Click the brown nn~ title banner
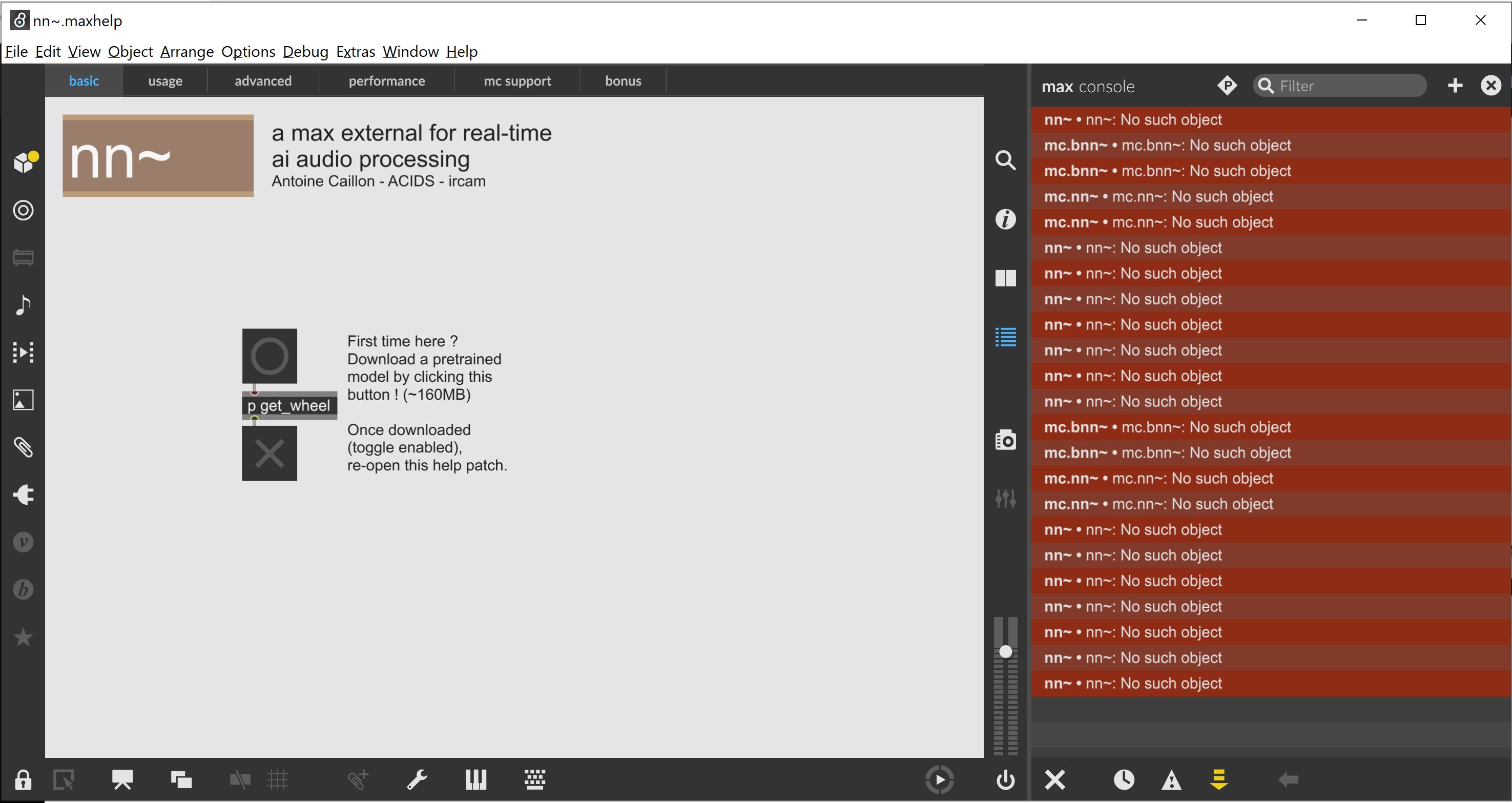This screenshot has width=1512, height=803. tap(158, 156)
